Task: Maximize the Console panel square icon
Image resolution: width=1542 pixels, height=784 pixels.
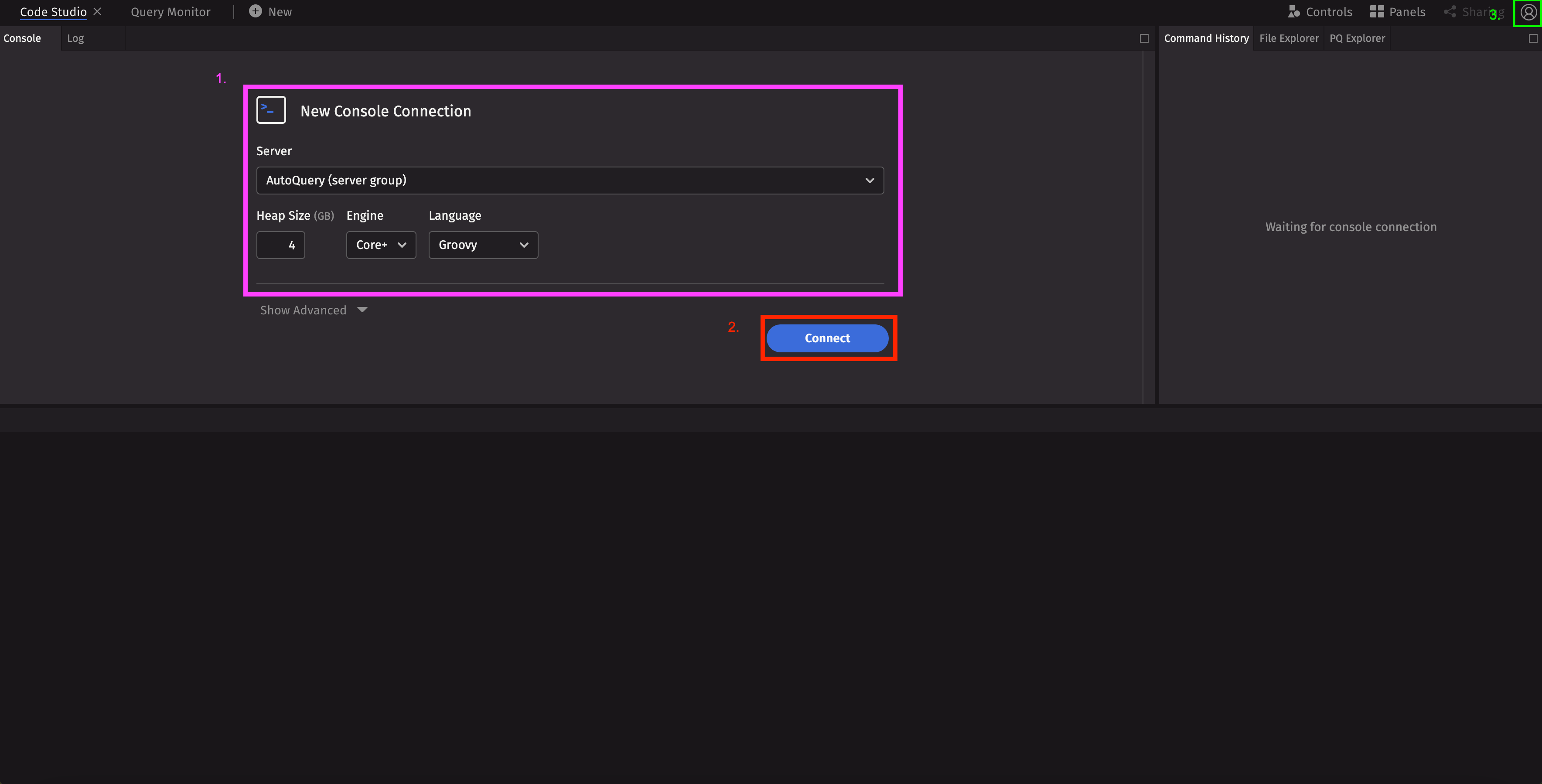Action: [1144, 38]
